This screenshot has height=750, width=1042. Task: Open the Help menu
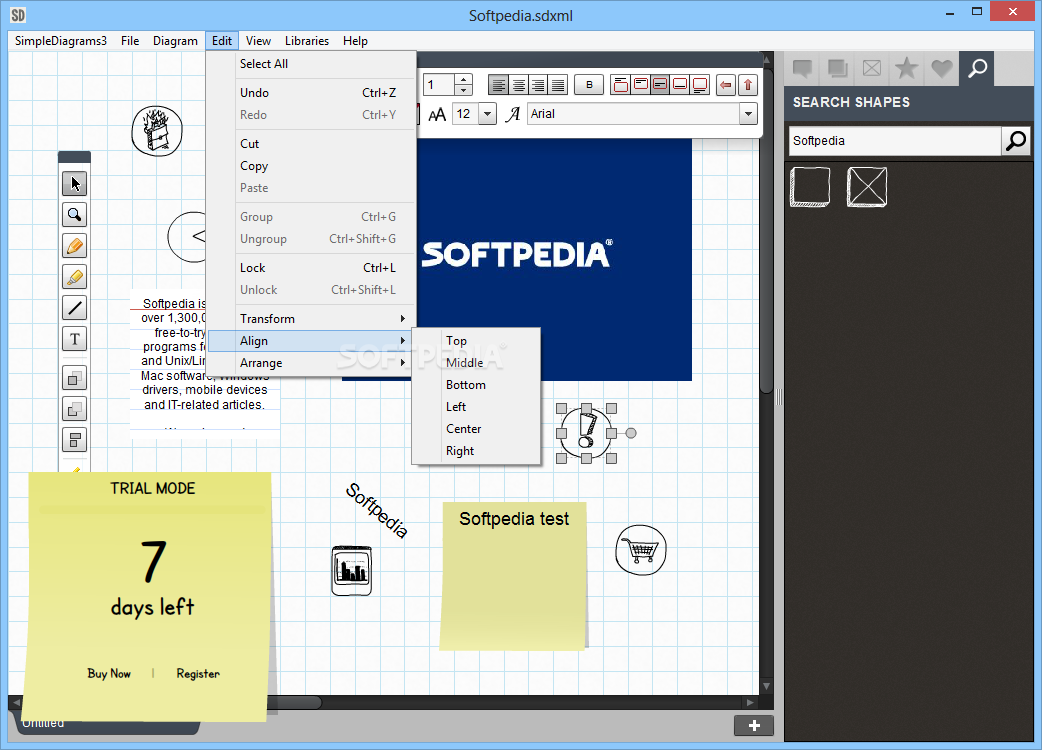point(355,41)
